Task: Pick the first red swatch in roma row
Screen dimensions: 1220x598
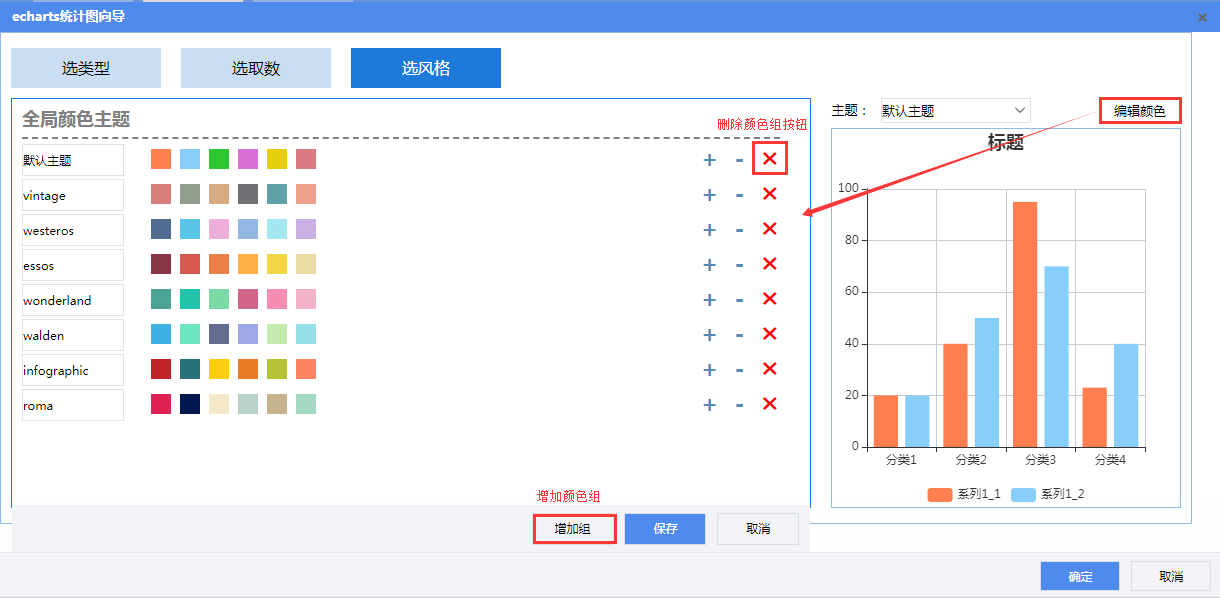Action: (x=161, y=404)
